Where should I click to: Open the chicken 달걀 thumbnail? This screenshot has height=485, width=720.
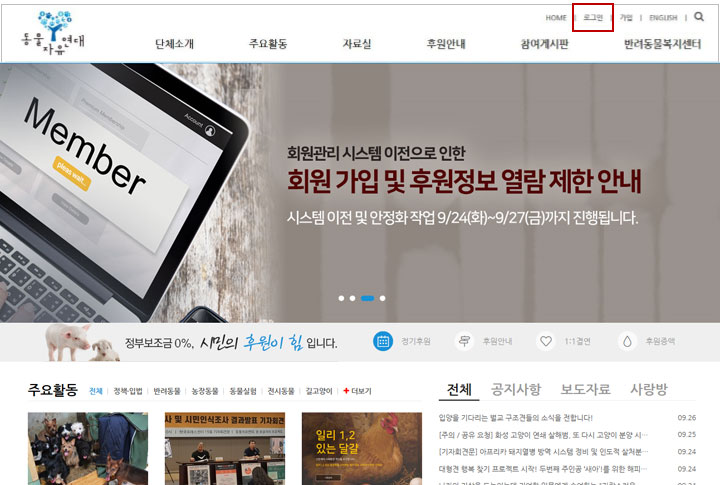pyautogui.click(x=362, y=448)
